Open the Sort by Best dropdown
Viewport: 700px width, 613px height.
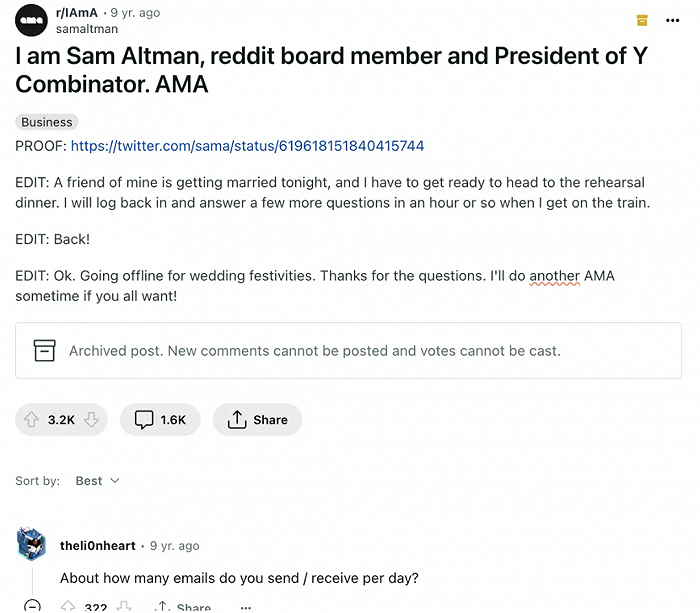click(97, 481)
